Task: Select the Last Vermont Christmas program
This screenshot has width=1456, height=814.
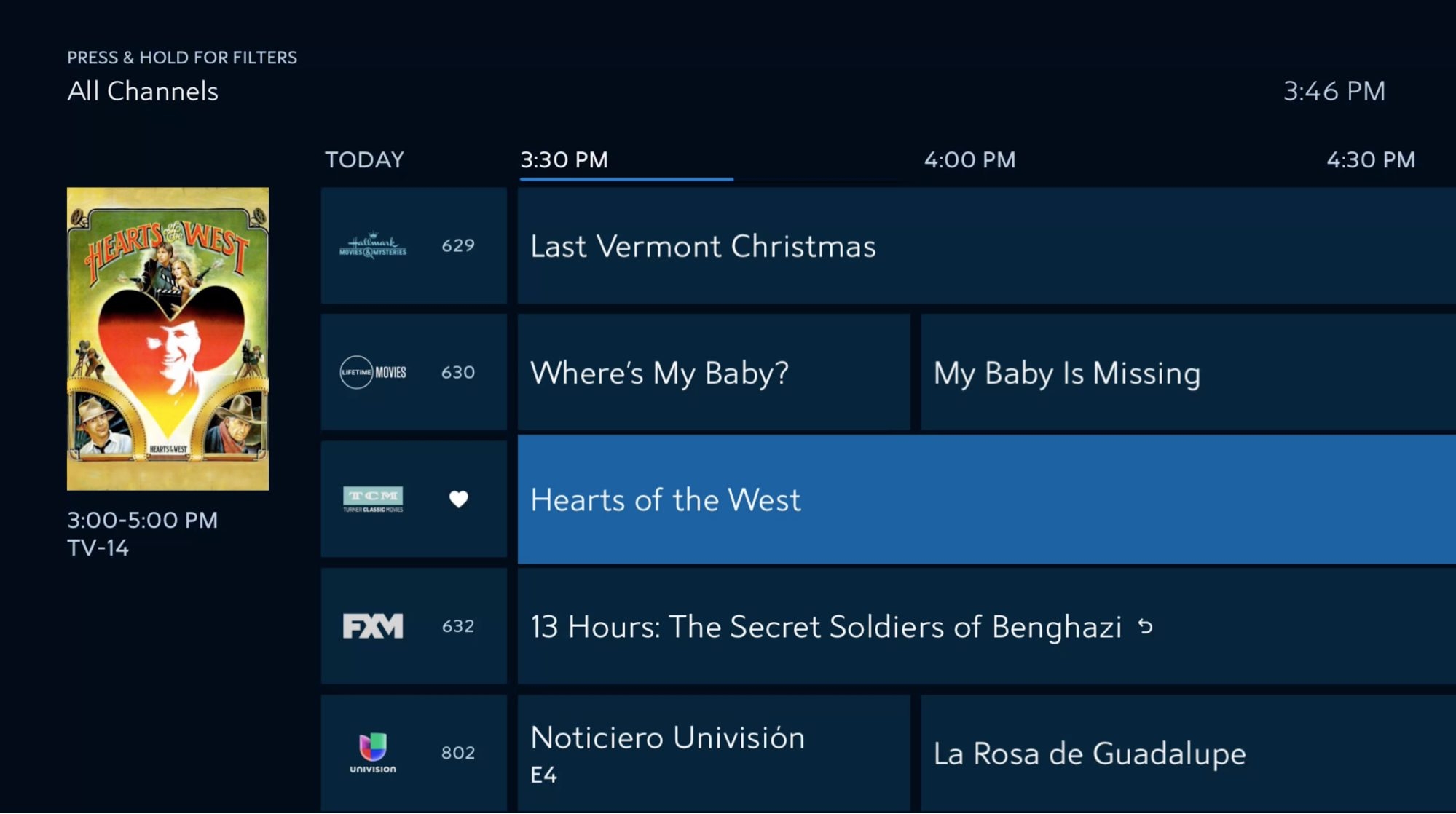Action: pyautogui.click(x=701, y=246)
